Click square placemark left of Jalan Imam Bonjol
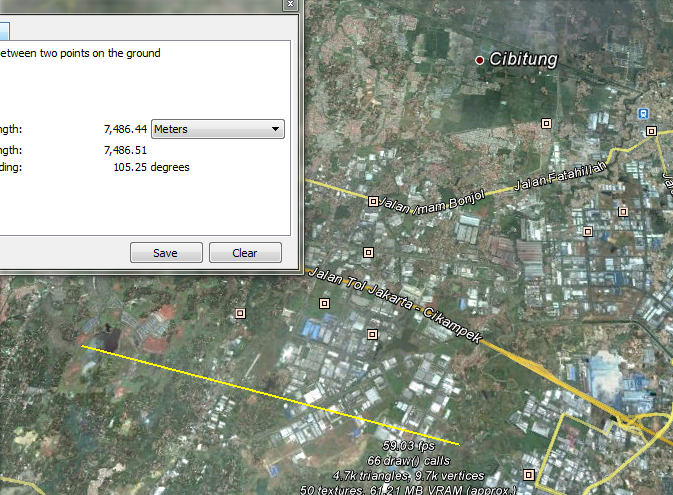673x495 pixels. point(373,201)
